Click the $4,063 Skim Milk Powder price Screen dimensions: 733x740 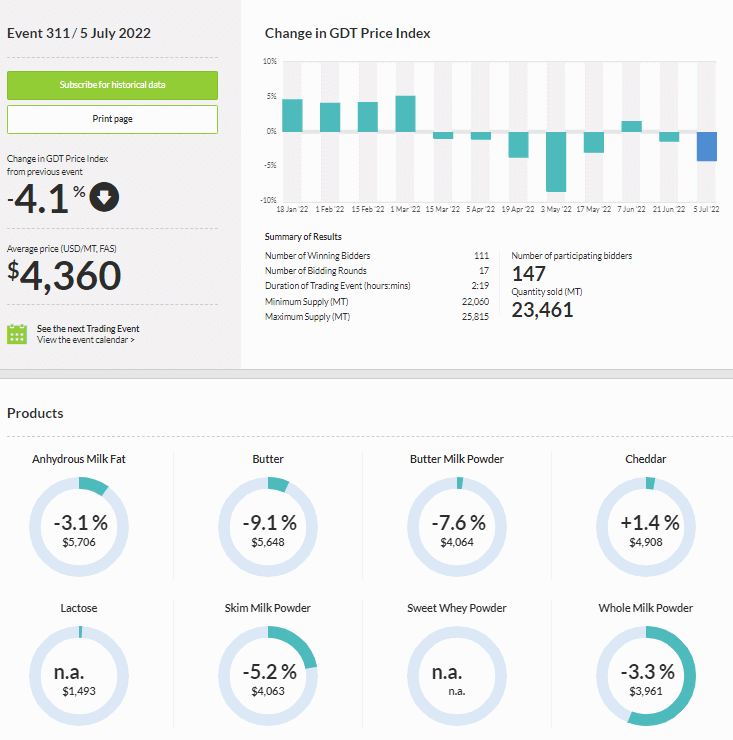coord(268,691)
